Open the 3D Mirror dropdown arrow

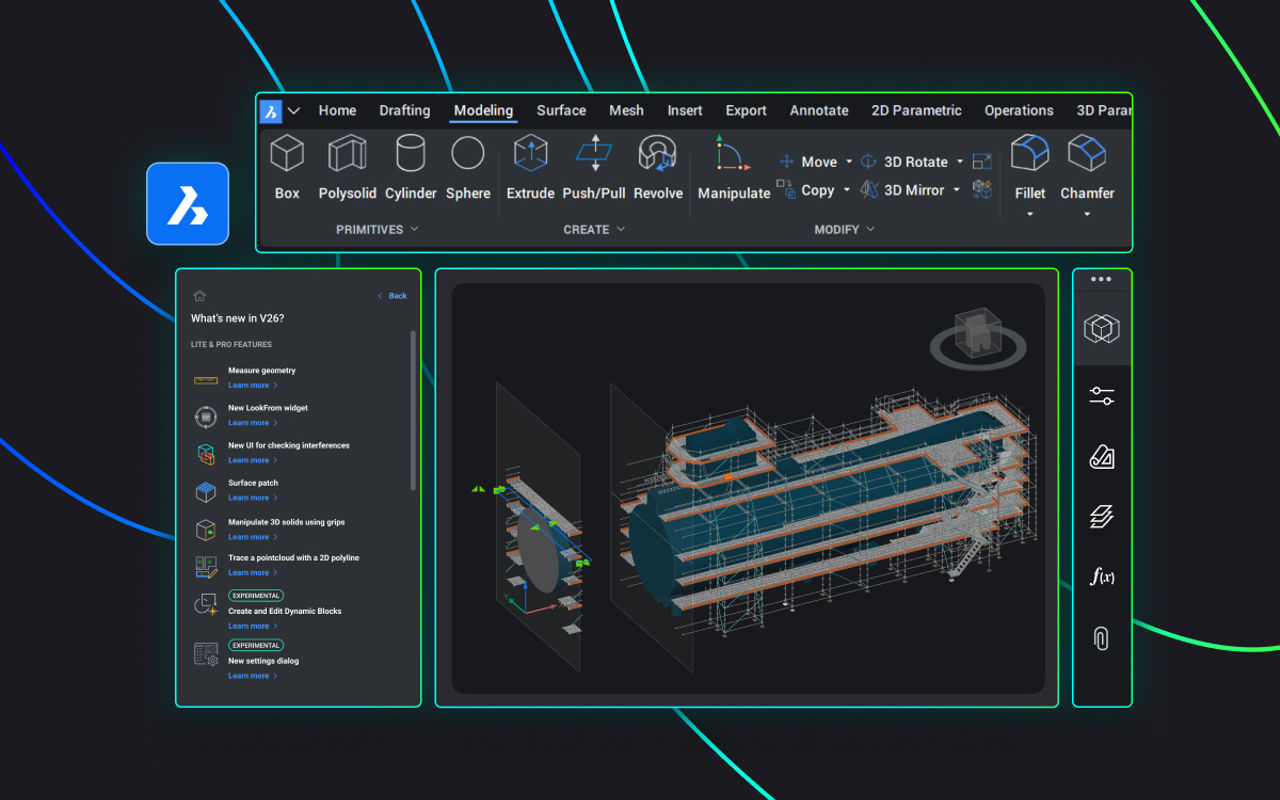tap(956, 189)
